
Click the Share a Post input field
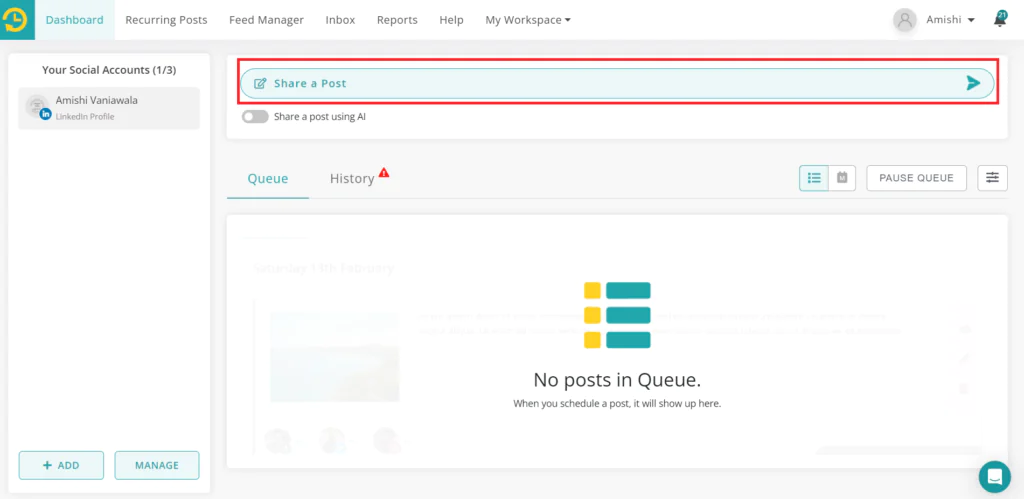(617, 84)
